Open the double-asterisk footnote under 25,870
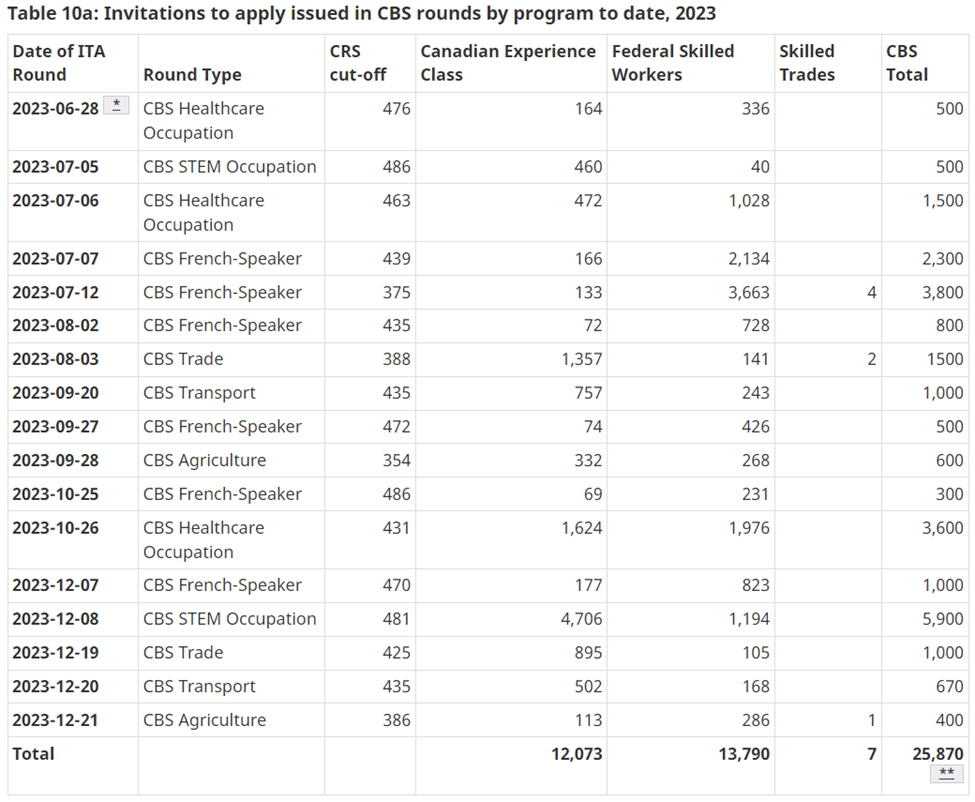Screen dimensions: 975x802 946,773
